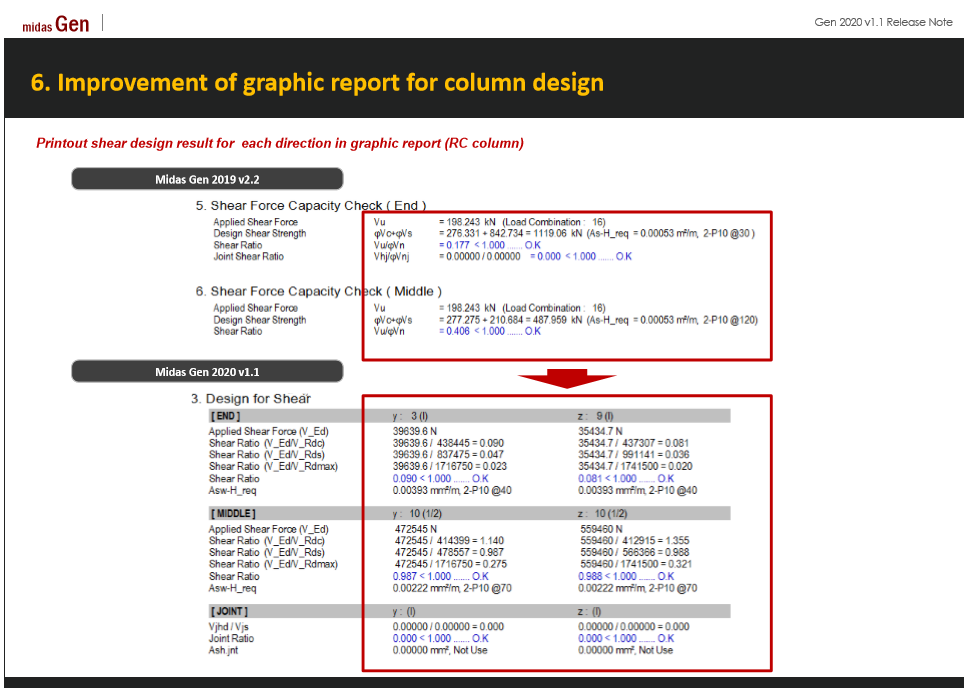The image size is (969, 694).
Task: Click the 'Applied Shear Force (V_Ed)' label in MIDDLE section
Action: tap(268, 530)
